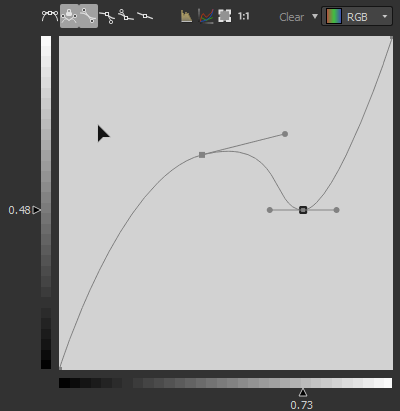Click the Clear button
400x411 pixels.
point(292,17)
